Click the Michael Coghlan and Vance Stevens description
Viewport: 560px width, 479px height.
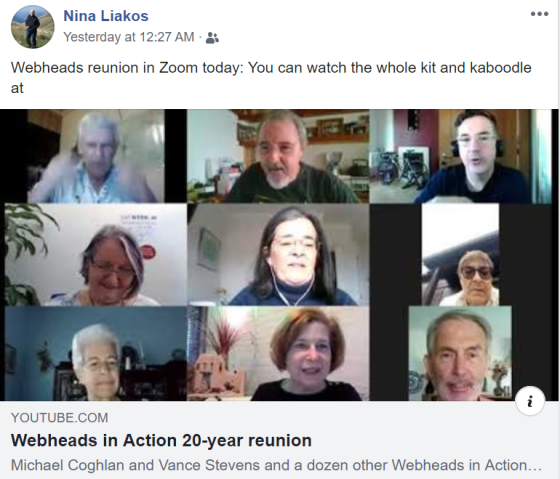[x=276, y=465]
